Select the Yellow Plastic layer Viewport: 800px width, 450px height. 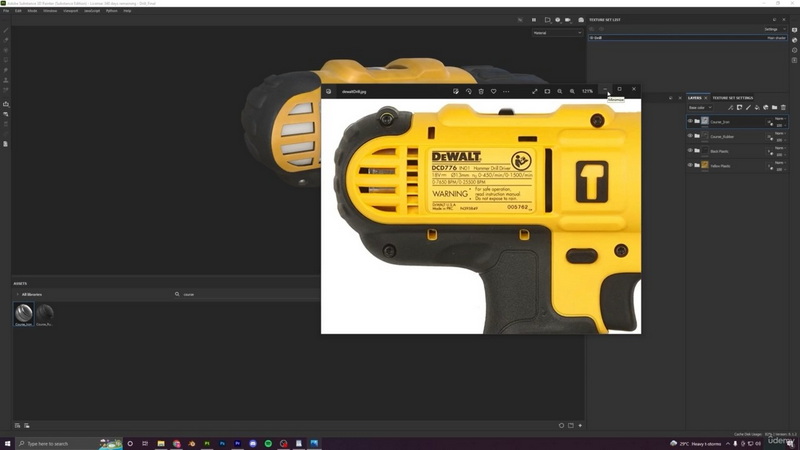pos(737,165)
